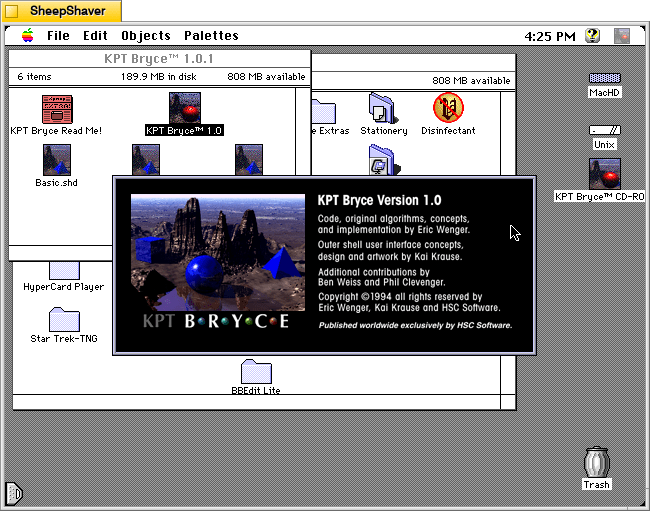Open the Apple menu
Viewport: 650px width, 511px height.
coord(28,36)
